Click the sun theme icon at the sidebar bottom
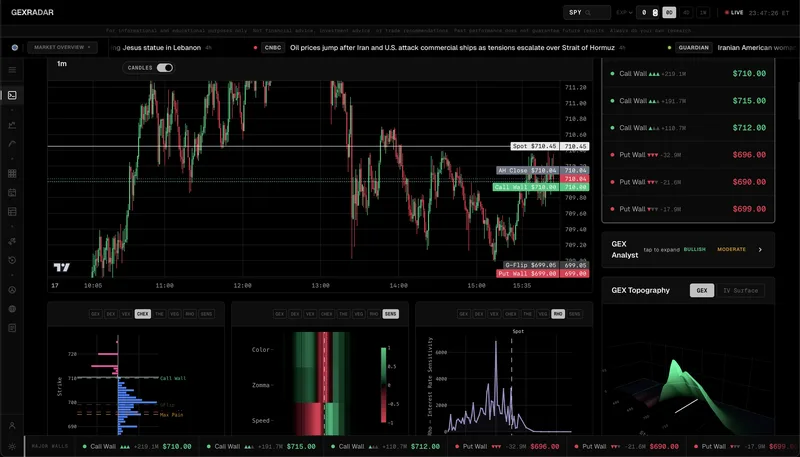The image size is (800, 457). pyautogui.click(x=12, y=446)
